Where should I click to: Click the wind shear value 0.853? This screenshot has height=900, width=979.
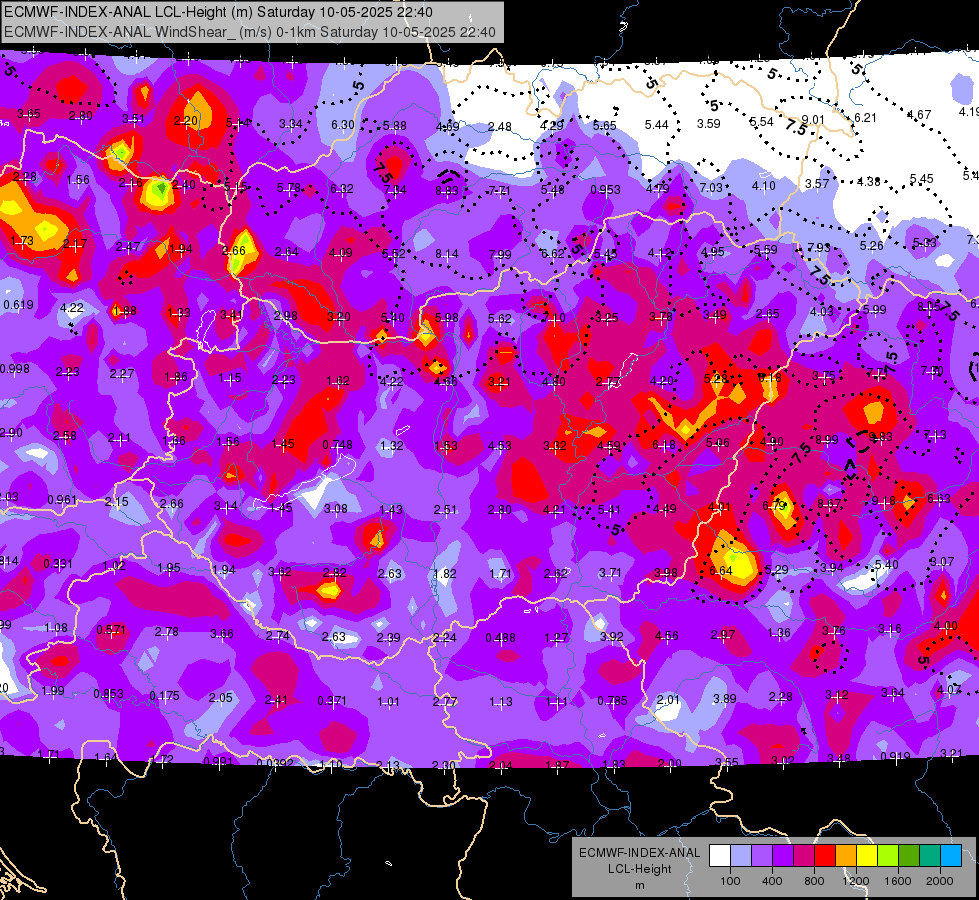108,694
